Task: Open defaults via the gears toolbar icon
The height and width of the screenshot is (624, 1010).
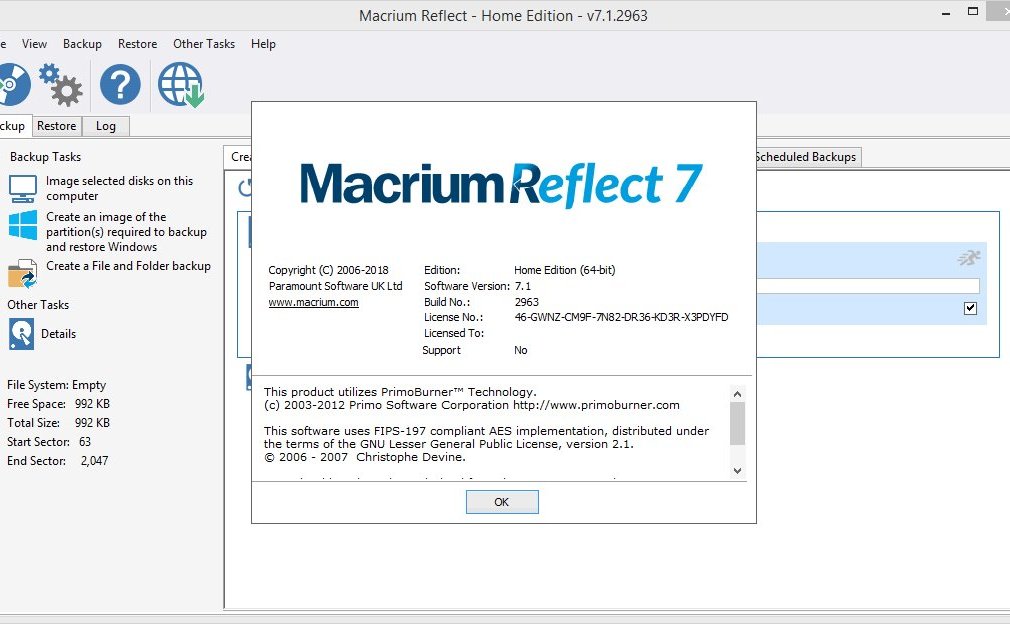Action: click(x=61, y=84)
